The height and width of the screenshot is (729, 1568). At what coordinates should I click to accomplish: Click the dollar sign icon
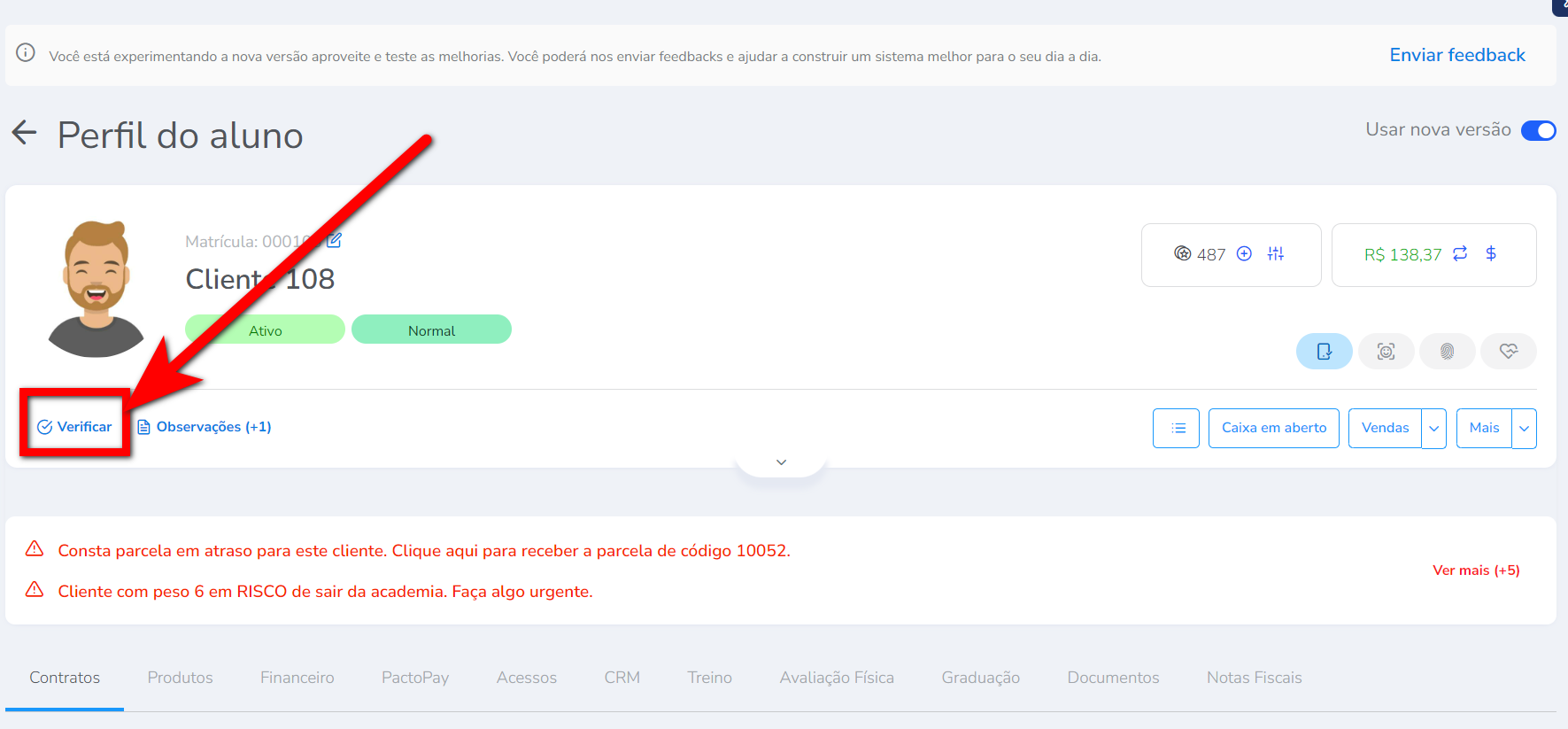pos(1491,254)
